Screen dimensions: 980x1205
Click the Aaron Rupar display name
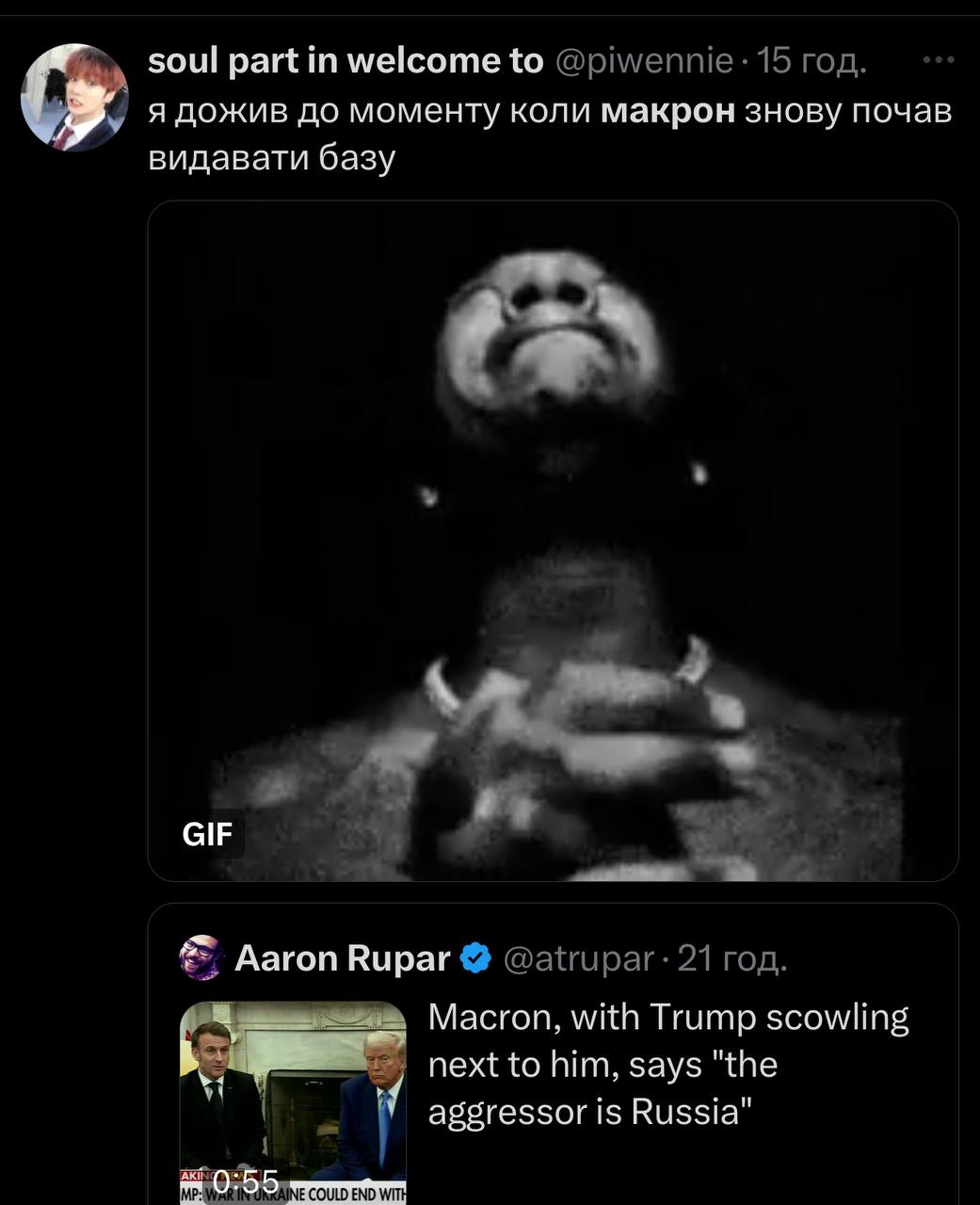tap(342, 957)
